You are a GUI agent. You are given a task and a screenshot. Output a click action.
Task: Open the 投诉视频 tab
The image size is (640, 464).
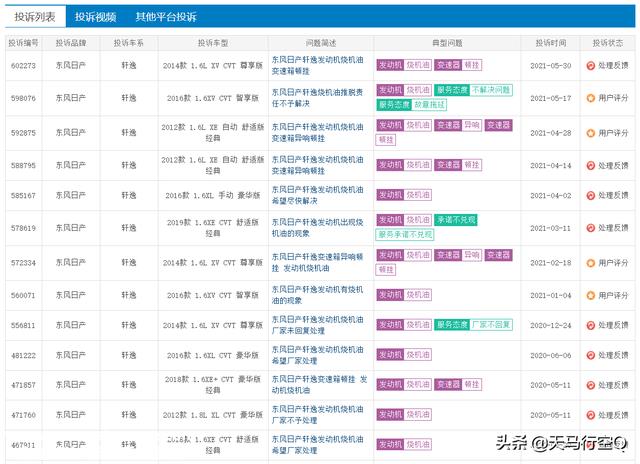click(96, 17)
